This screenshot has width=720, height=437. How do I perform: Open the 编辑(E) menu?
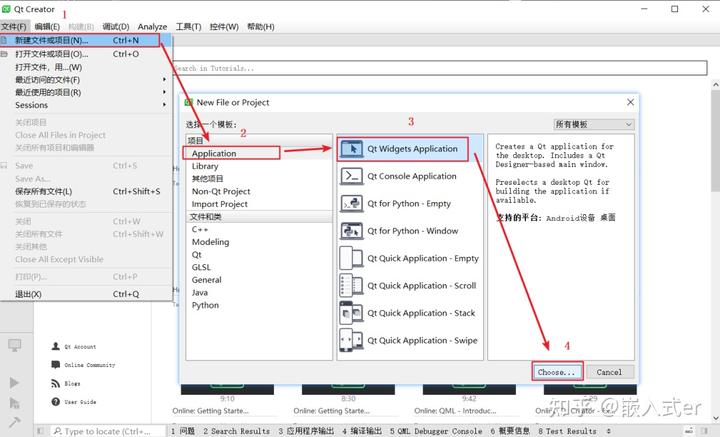[47, 27]
